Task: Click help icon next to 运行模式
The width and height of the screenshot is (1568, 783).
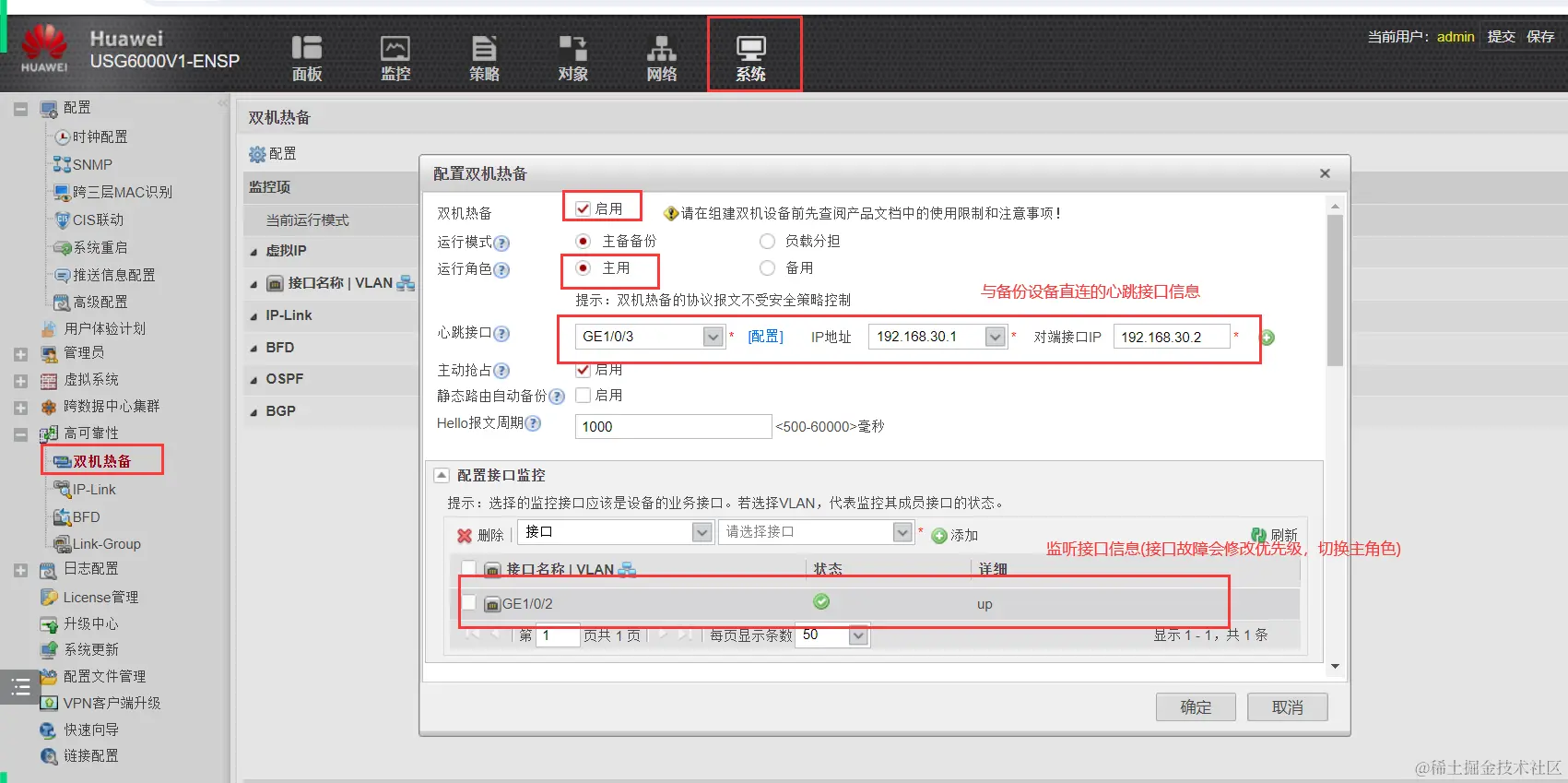Action: coord(501,243)
